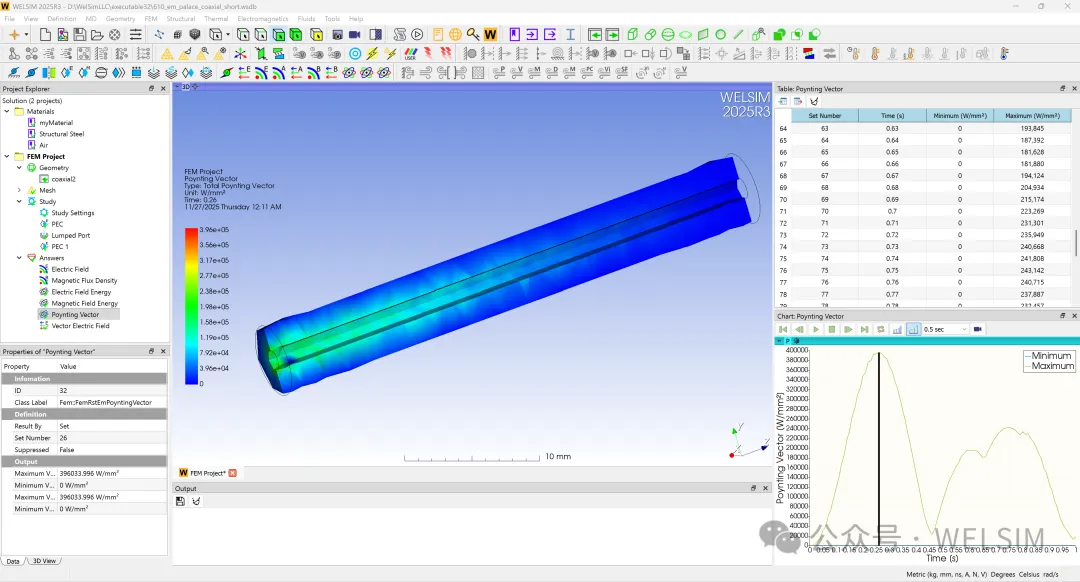1080x582 pixels.
Task: Click the WELSIM 'W' logo icon in the toolbar
Action: click(x=490, y=34)
